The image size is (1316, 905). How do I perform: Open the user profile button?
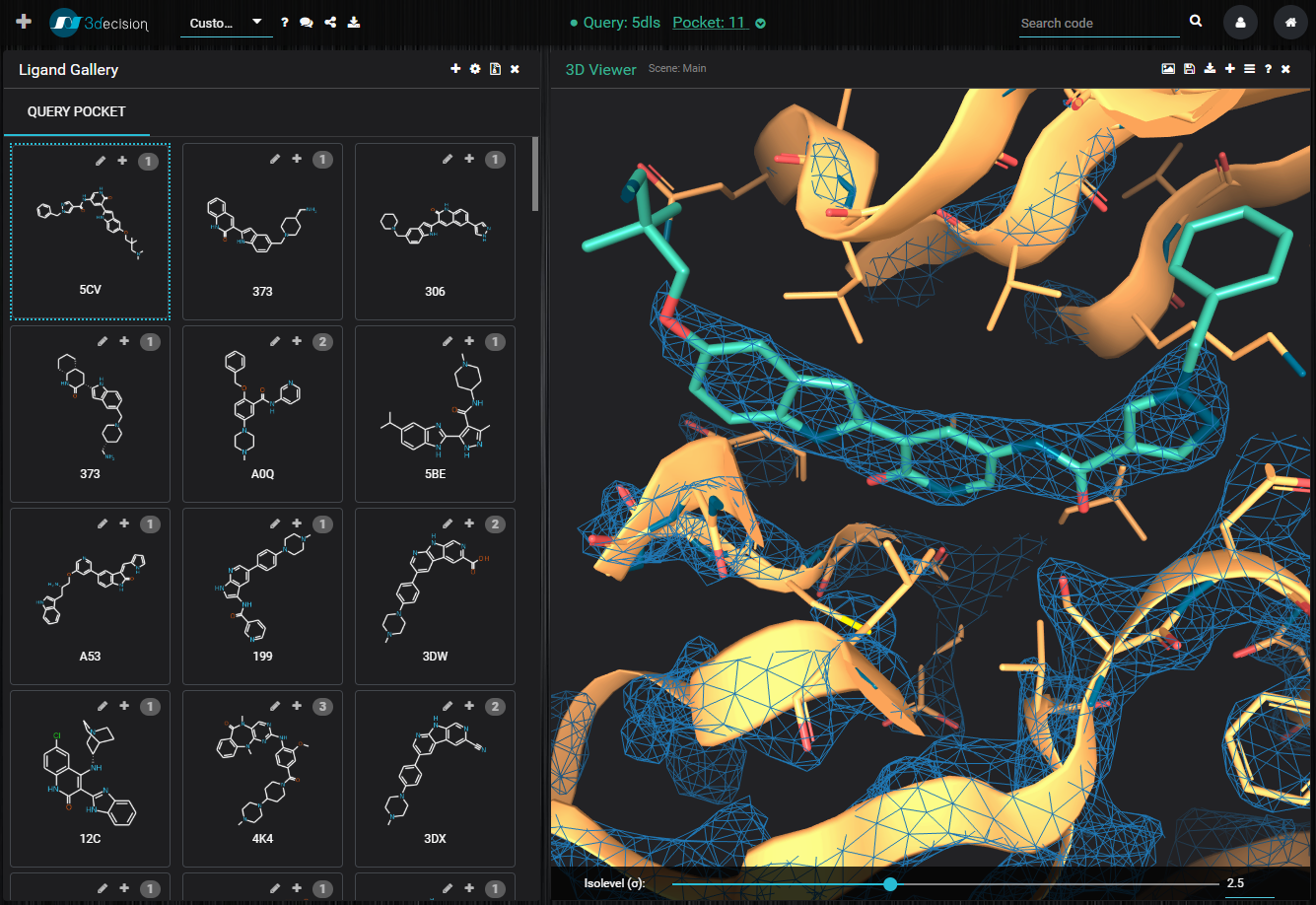click(x=1240, y=22)
